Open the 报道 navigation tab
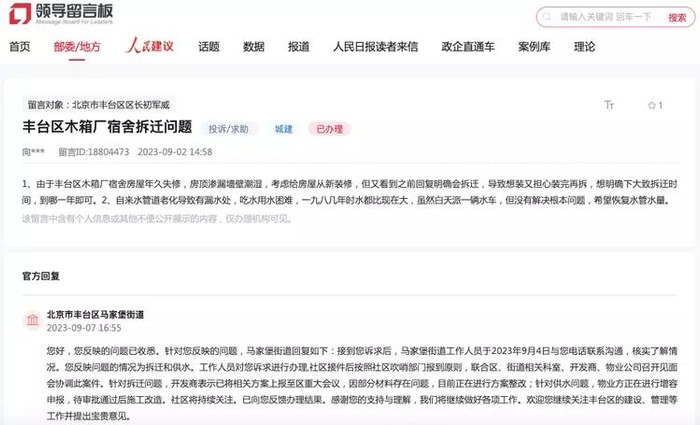Screen dimensions: 700x425 tap(298, 46)
